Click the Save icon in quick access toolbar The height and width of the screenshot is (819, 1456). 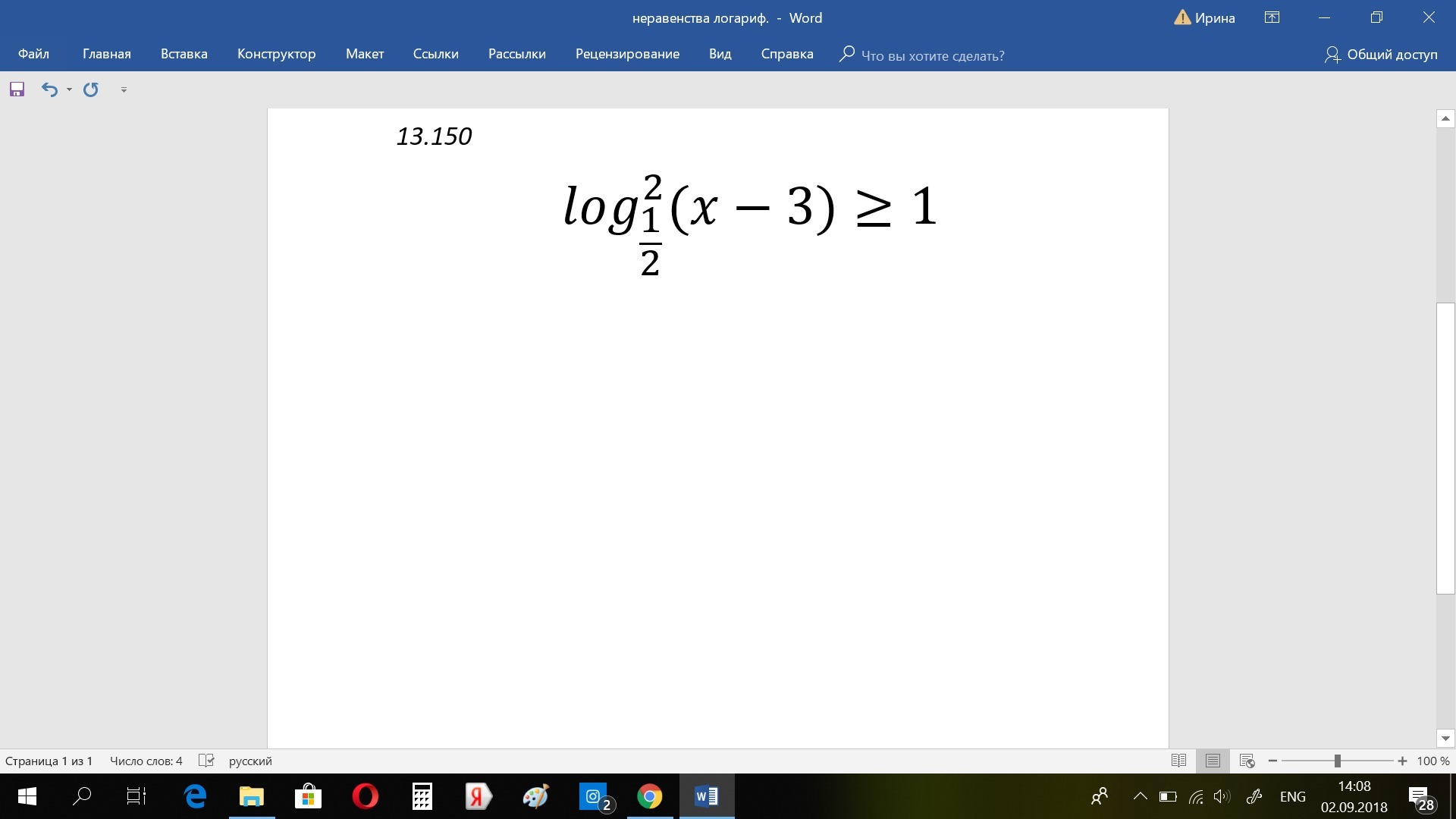click(x=17, y=89)
